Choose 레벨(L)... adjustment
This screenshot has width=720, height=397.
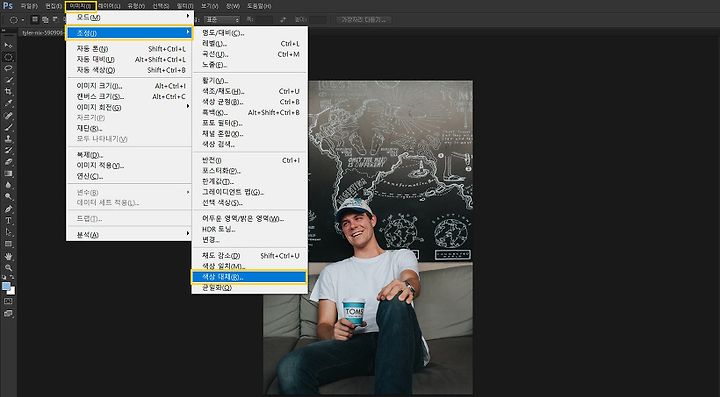[249, 44]
